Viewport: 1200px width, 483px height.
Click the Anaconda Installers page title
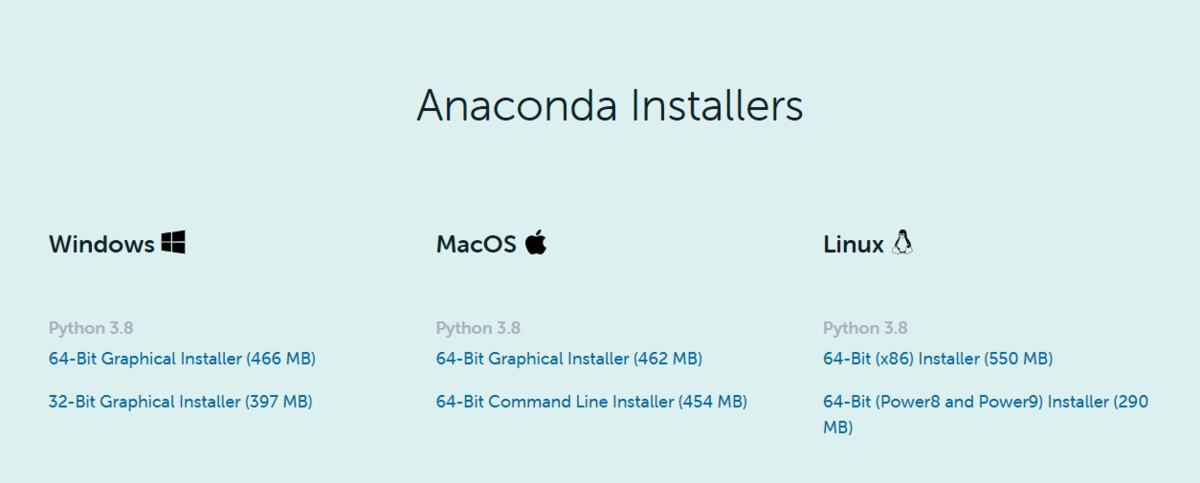[x=609, y=106]
